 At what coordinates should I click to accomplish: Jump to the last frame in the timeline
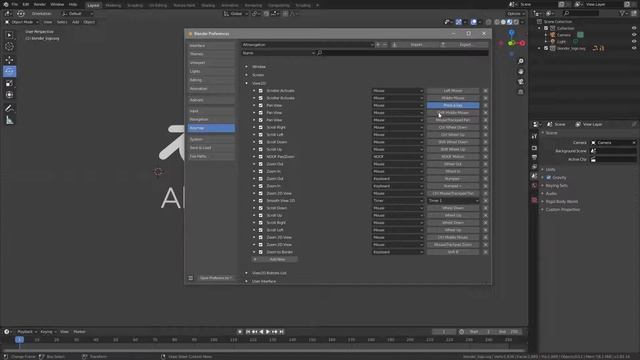point(282,332)
